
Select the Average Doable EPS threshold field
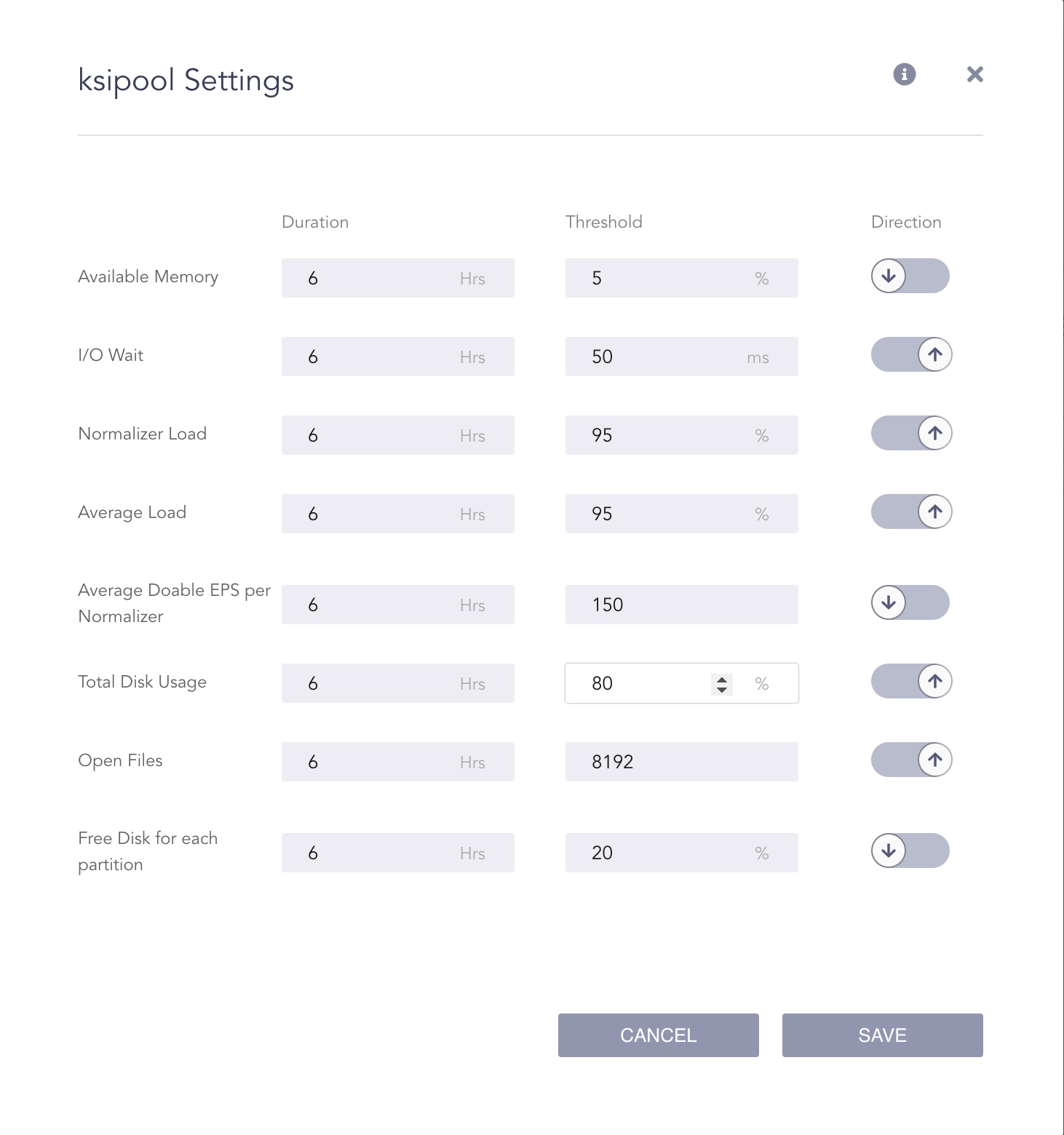pyautogui.click(x=681, y=604)
